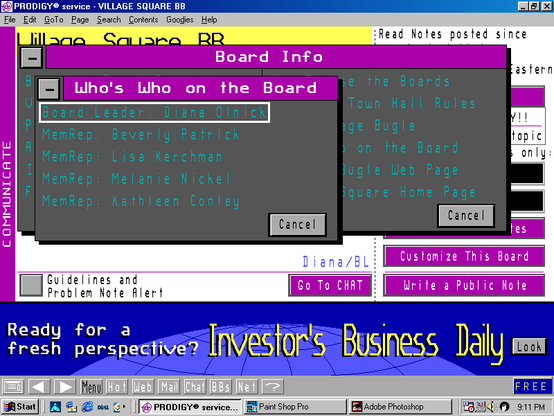Viewport: 554px width, 416px height.
Task: Select Board Leader: Diana Olnick entry
Action: point(154,113)
